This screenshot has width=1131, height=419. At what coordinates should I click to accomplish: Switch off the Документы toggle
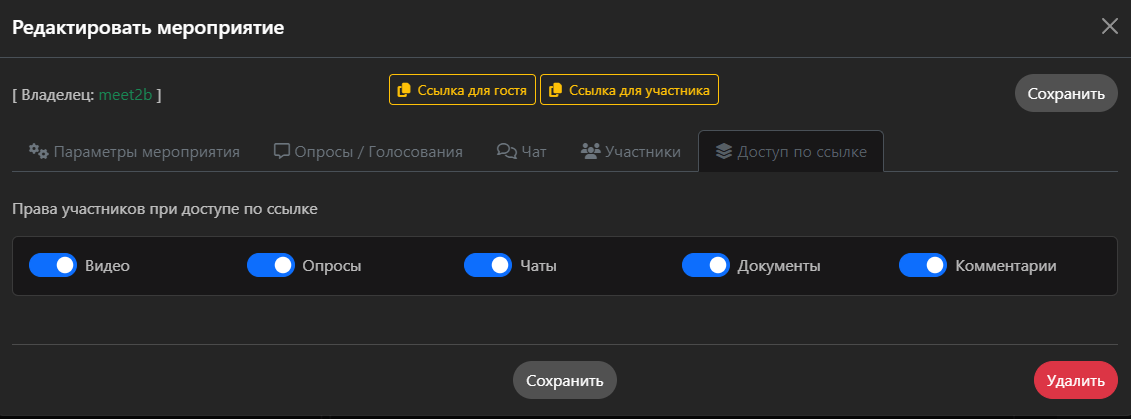pos(705,265)
